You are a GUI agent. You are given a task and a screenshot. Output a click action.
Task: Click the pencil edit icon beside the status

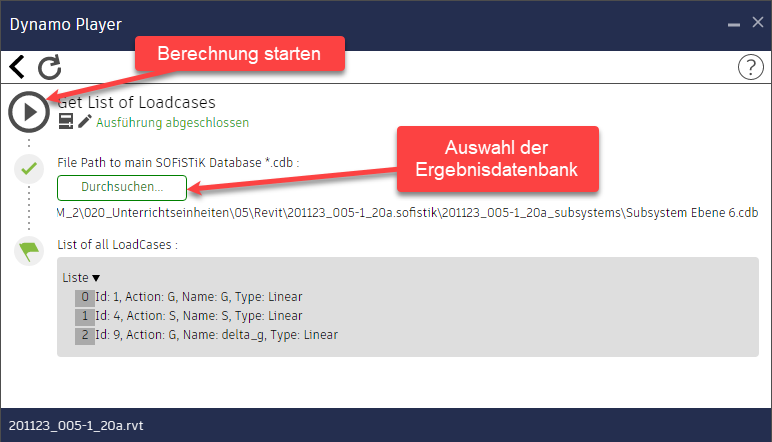point(84,122)
